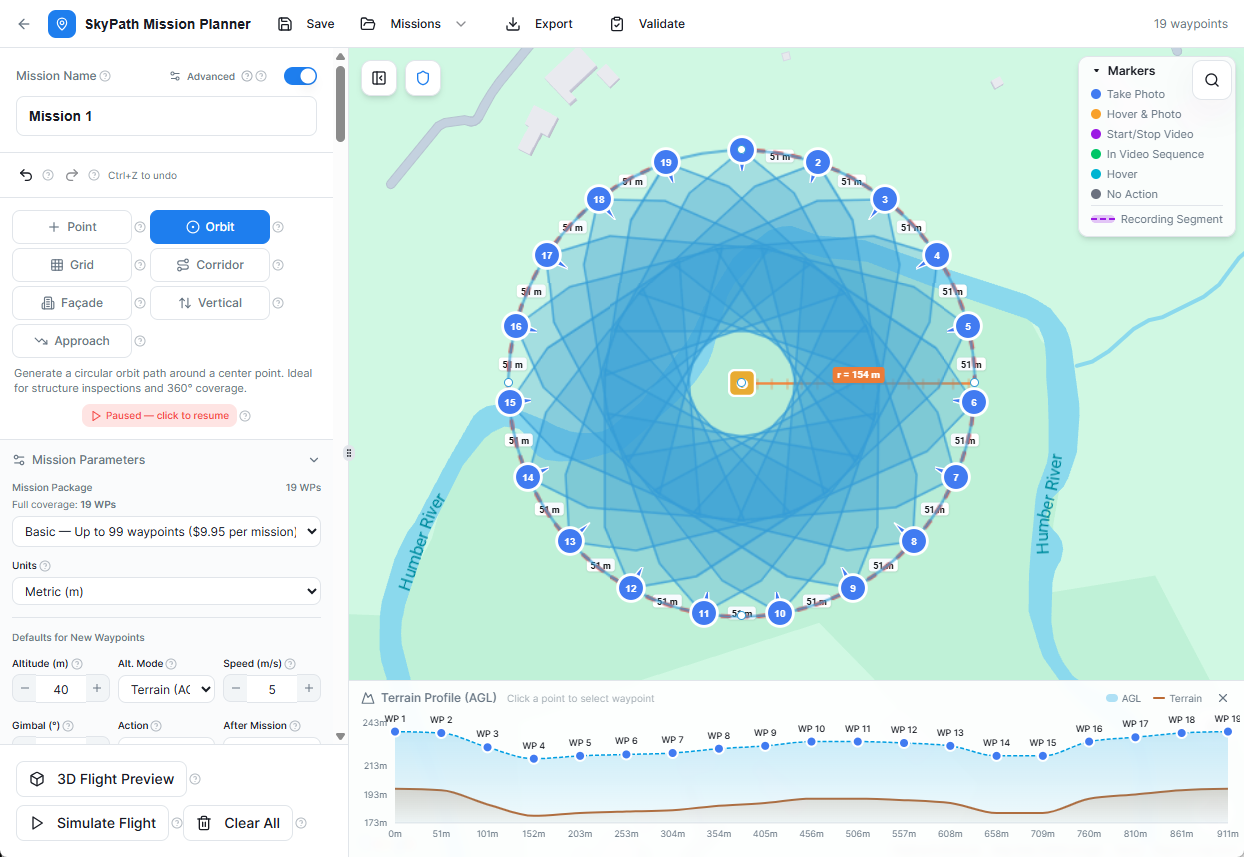Image resolution: width=1244 pixels, height=857 pixels.
Task: Open the Units dropdown
Action: pyautogui.click(x=166, y=591)
